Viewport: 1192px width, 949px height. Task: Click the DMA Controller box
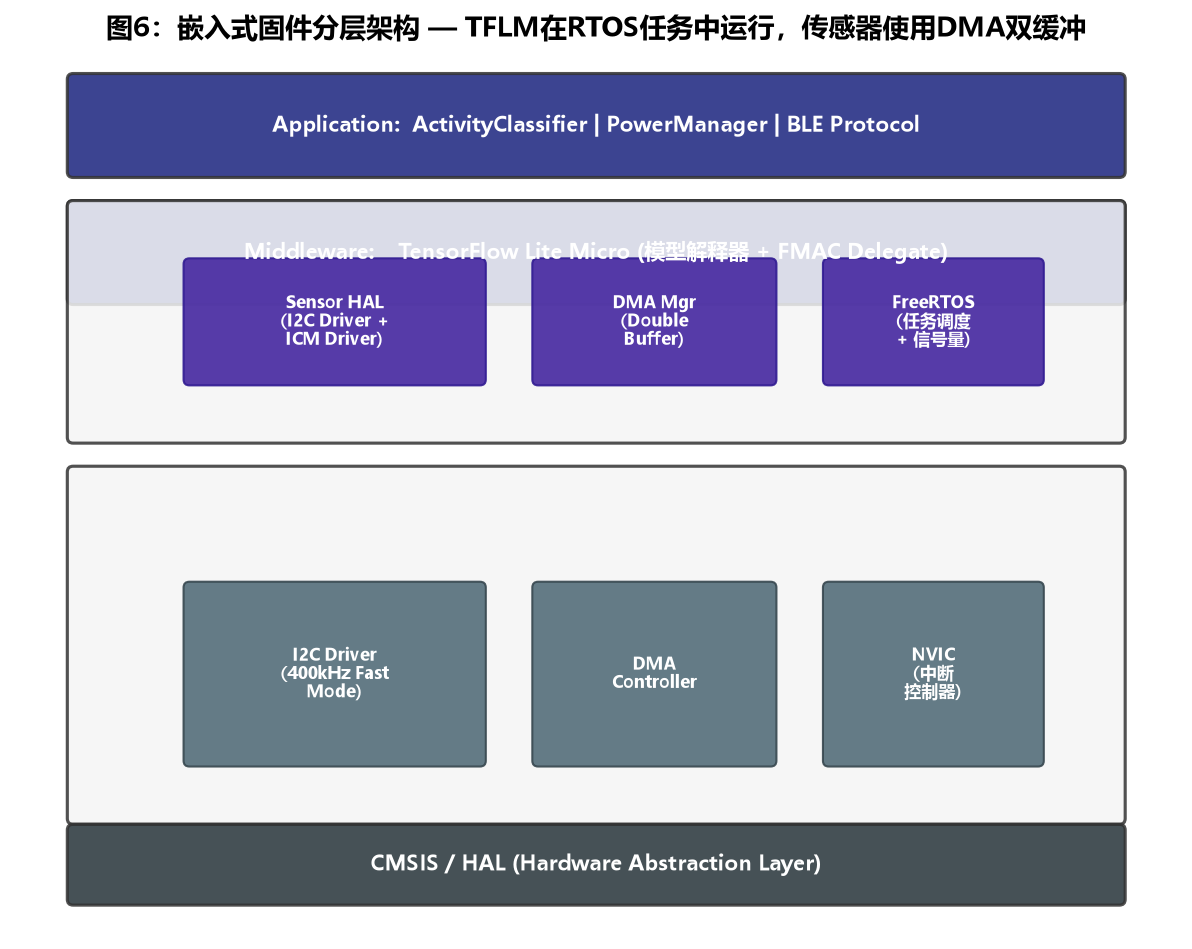click(655, 674)
